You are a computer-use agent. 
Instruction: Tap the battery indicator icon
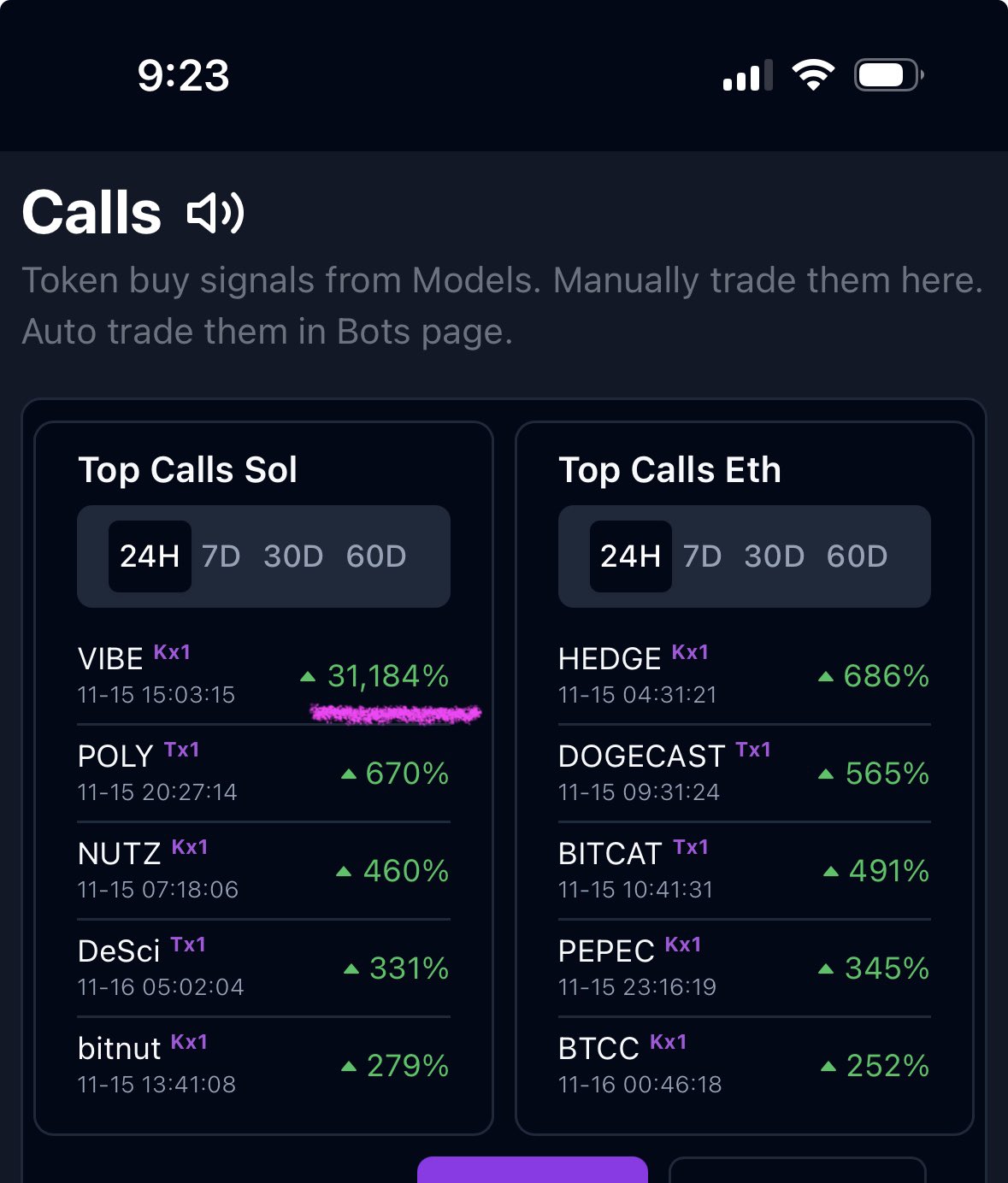click(888, 75)
